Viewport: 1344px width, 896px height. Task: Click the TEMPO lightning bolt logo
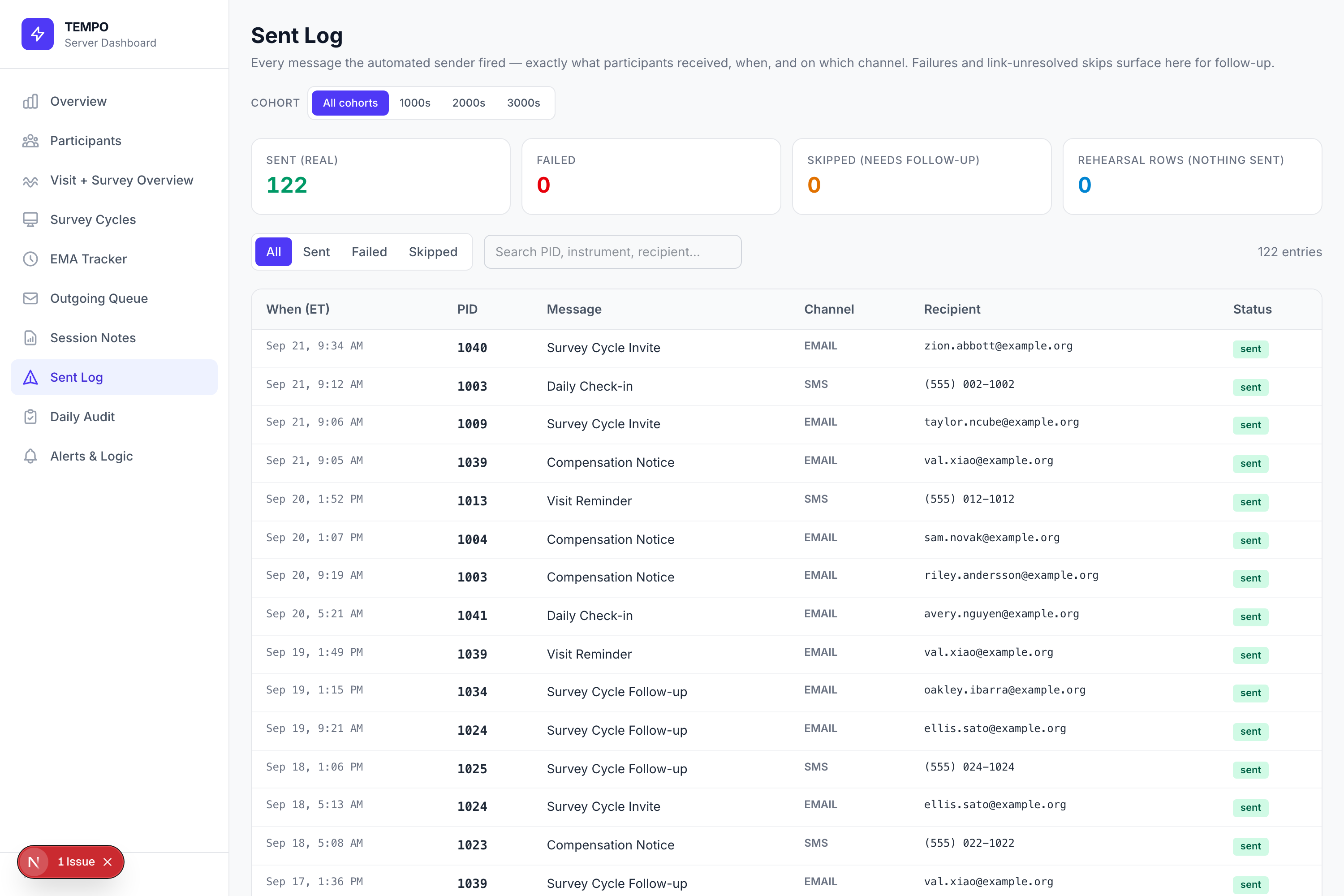coord(38,34)
